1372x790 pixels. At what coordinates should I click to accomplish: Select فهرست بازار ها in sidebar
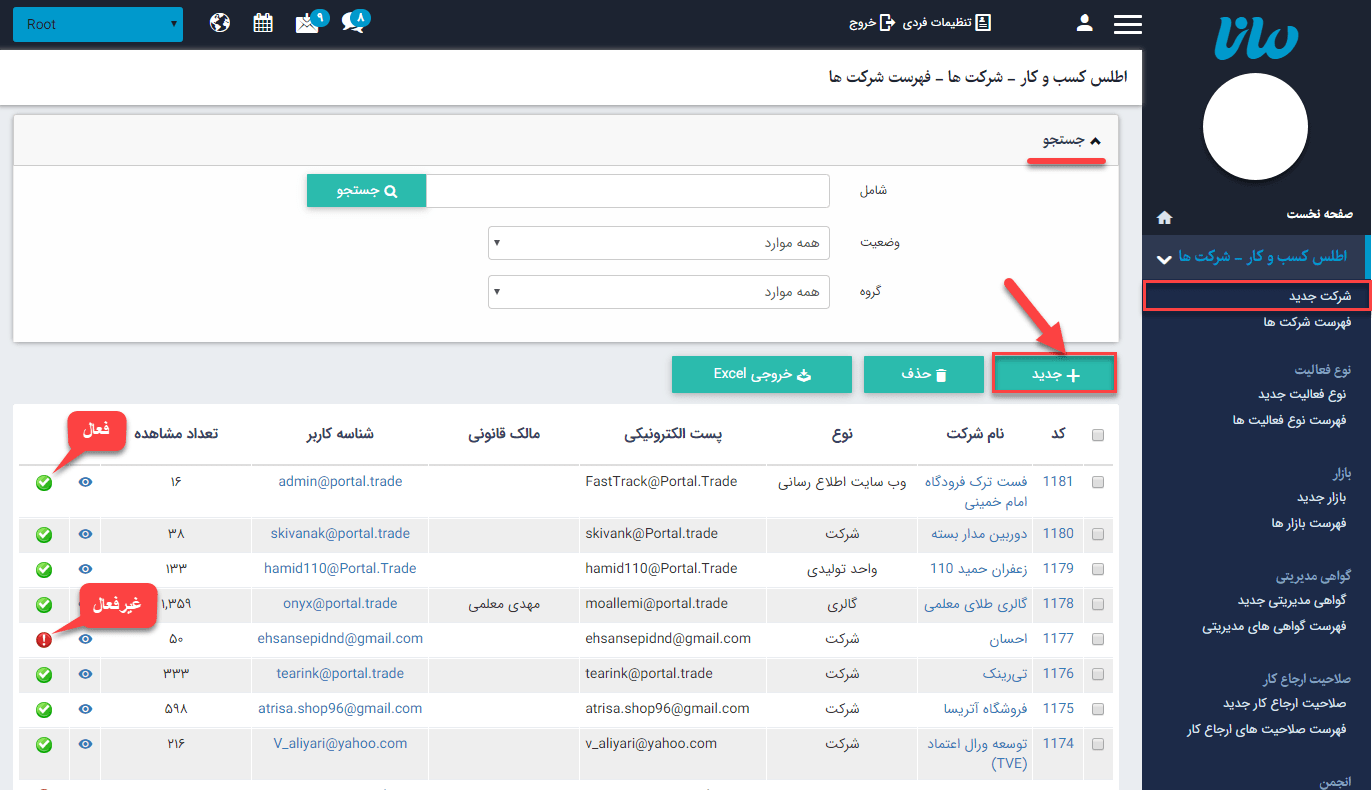pyautogui.click(x=1308, y=523)
